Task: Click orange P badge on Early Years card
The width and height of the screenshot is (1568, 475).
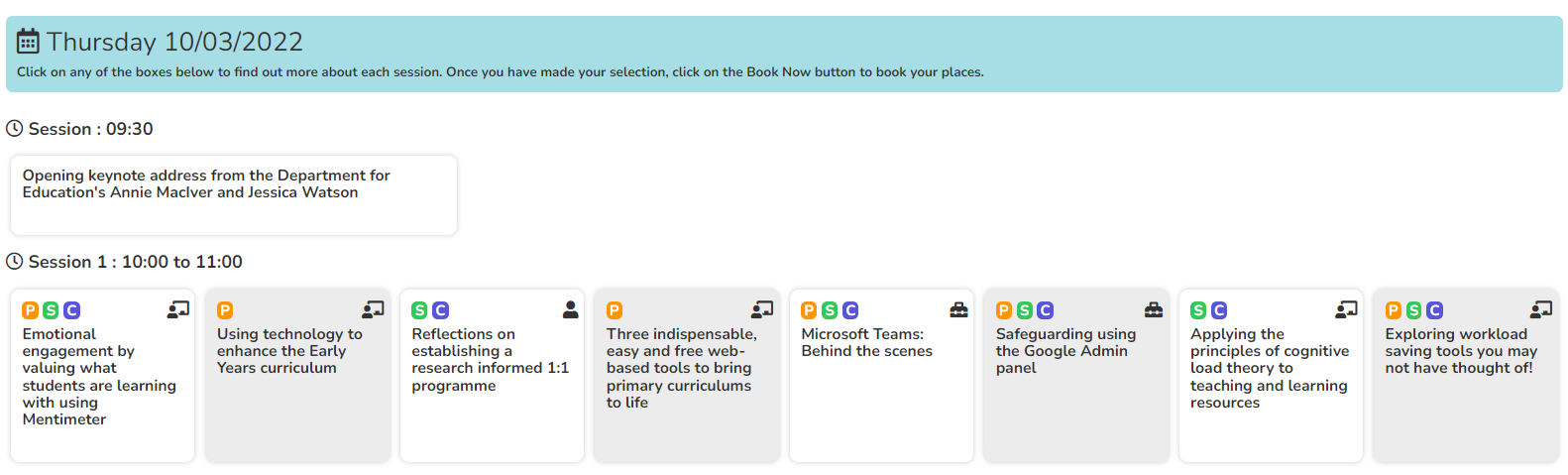Action: click(x=225, y=310)
